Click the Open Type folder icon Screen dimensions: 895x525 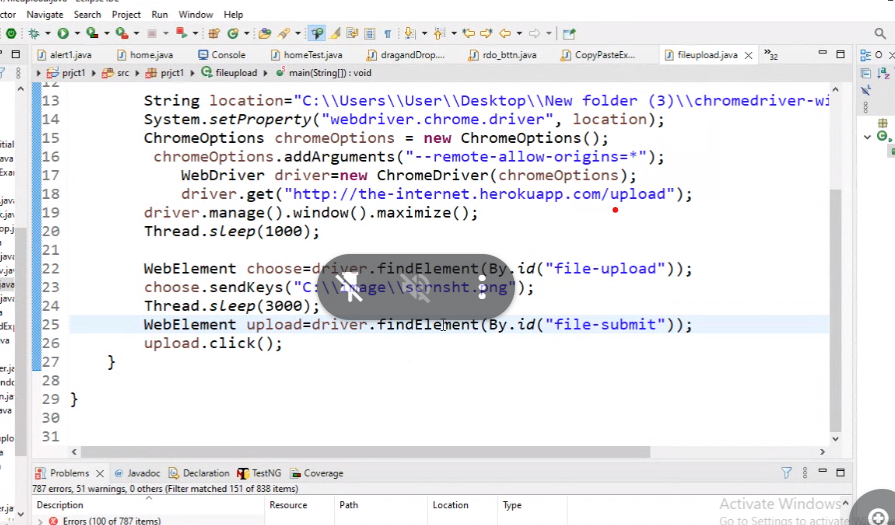coord(265,34)
